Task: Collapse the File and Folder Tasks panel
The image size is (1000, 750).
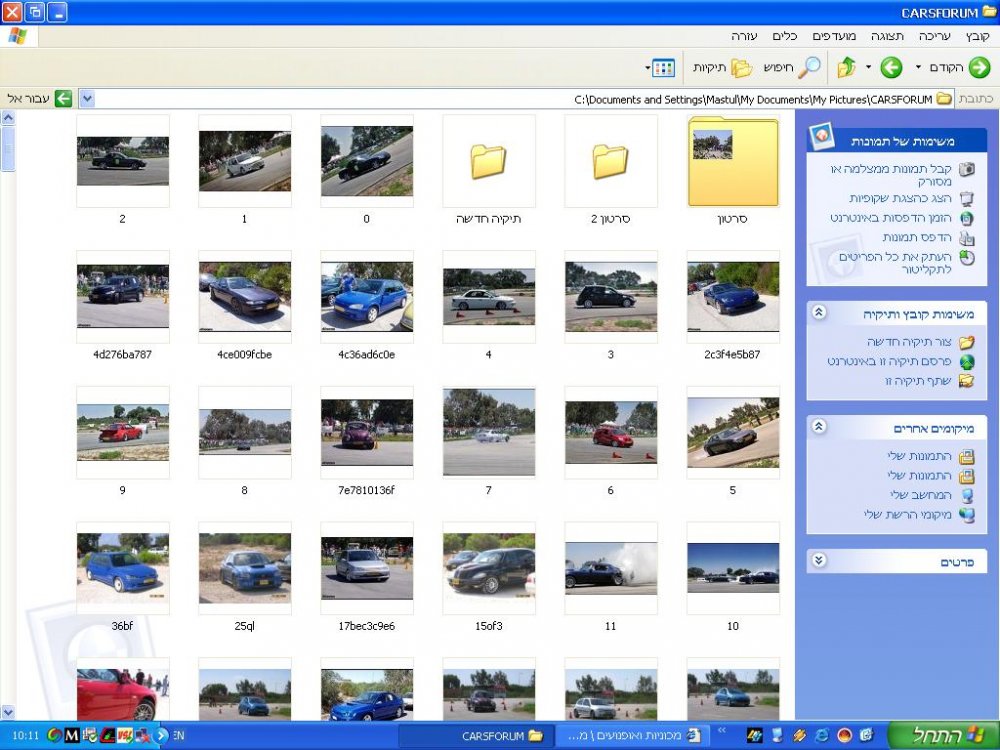Action: tap(819, 312)
